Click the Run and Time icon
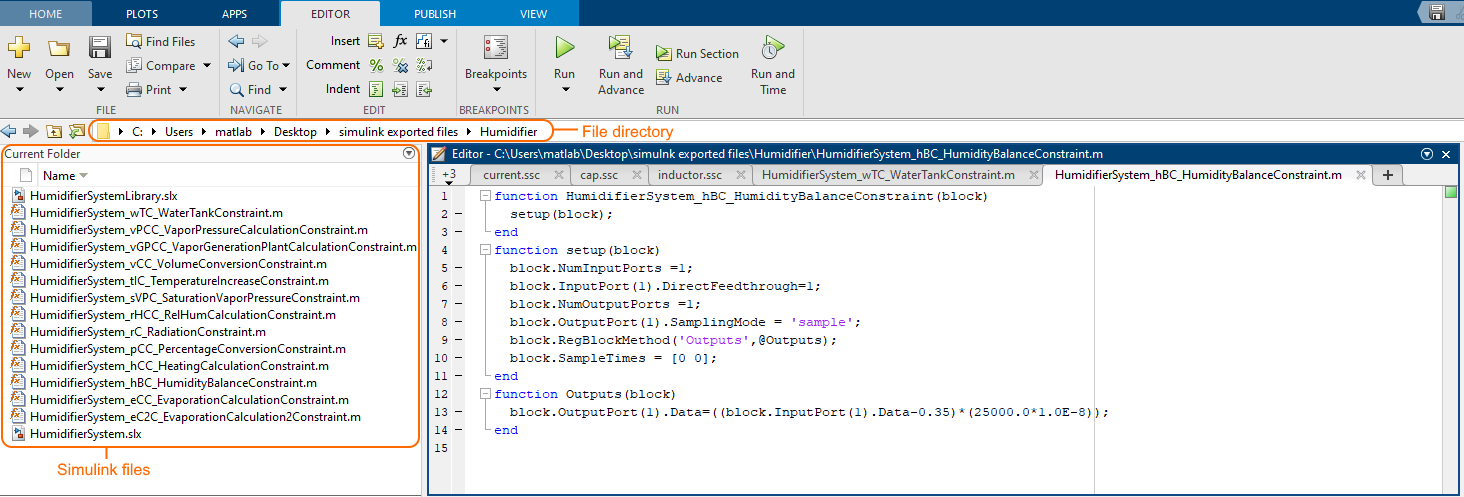Image resolution: width=1464 pixels, height=497 pixels. 772,48
